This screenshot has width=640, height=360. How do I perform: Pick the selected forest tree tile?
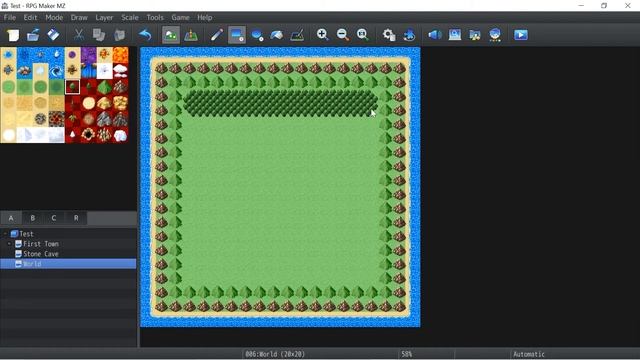click(72, 87)
